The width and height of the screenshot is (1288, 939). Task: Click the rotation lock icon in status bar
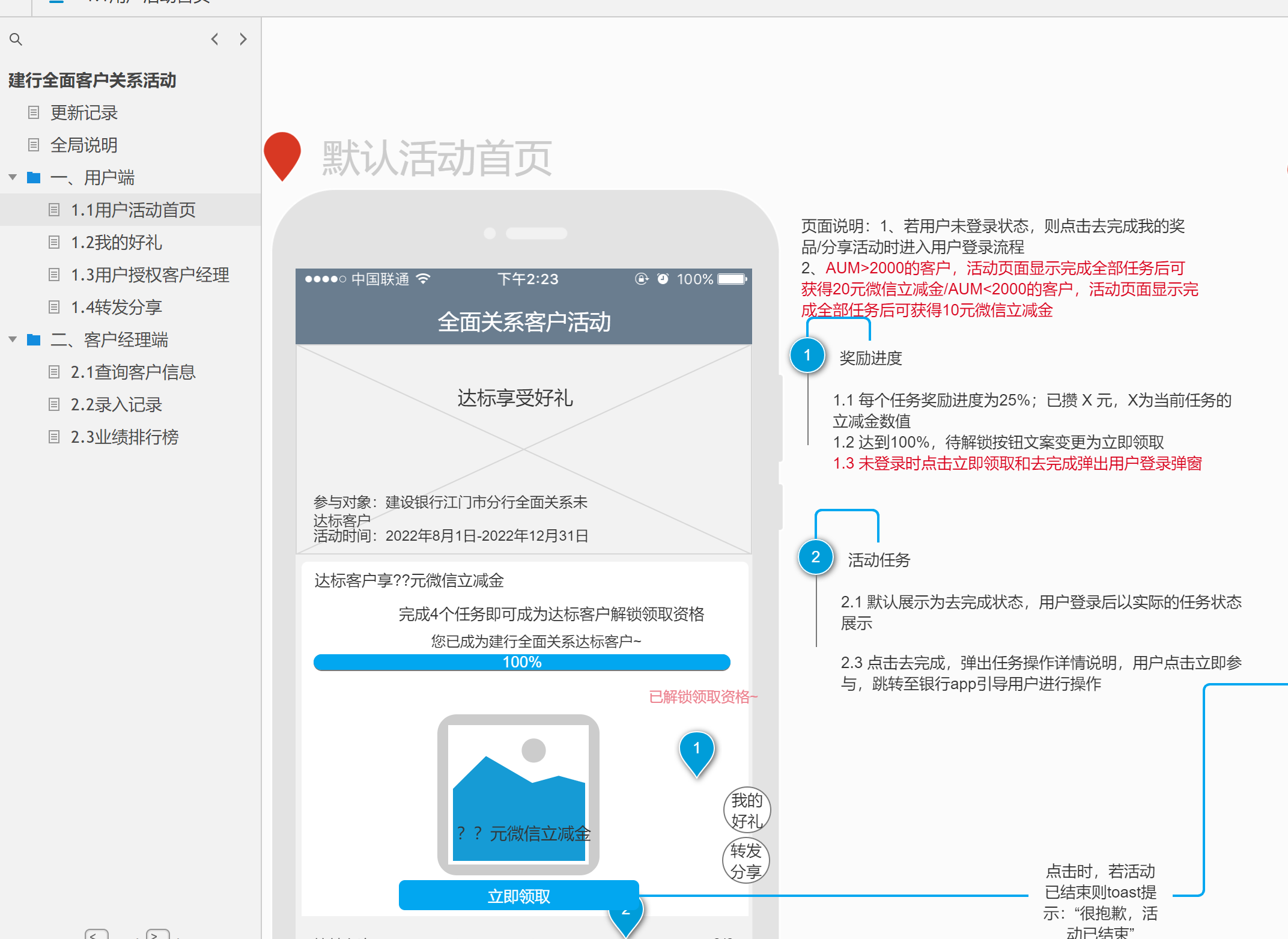pyautogui.click(x=642, y=279)
